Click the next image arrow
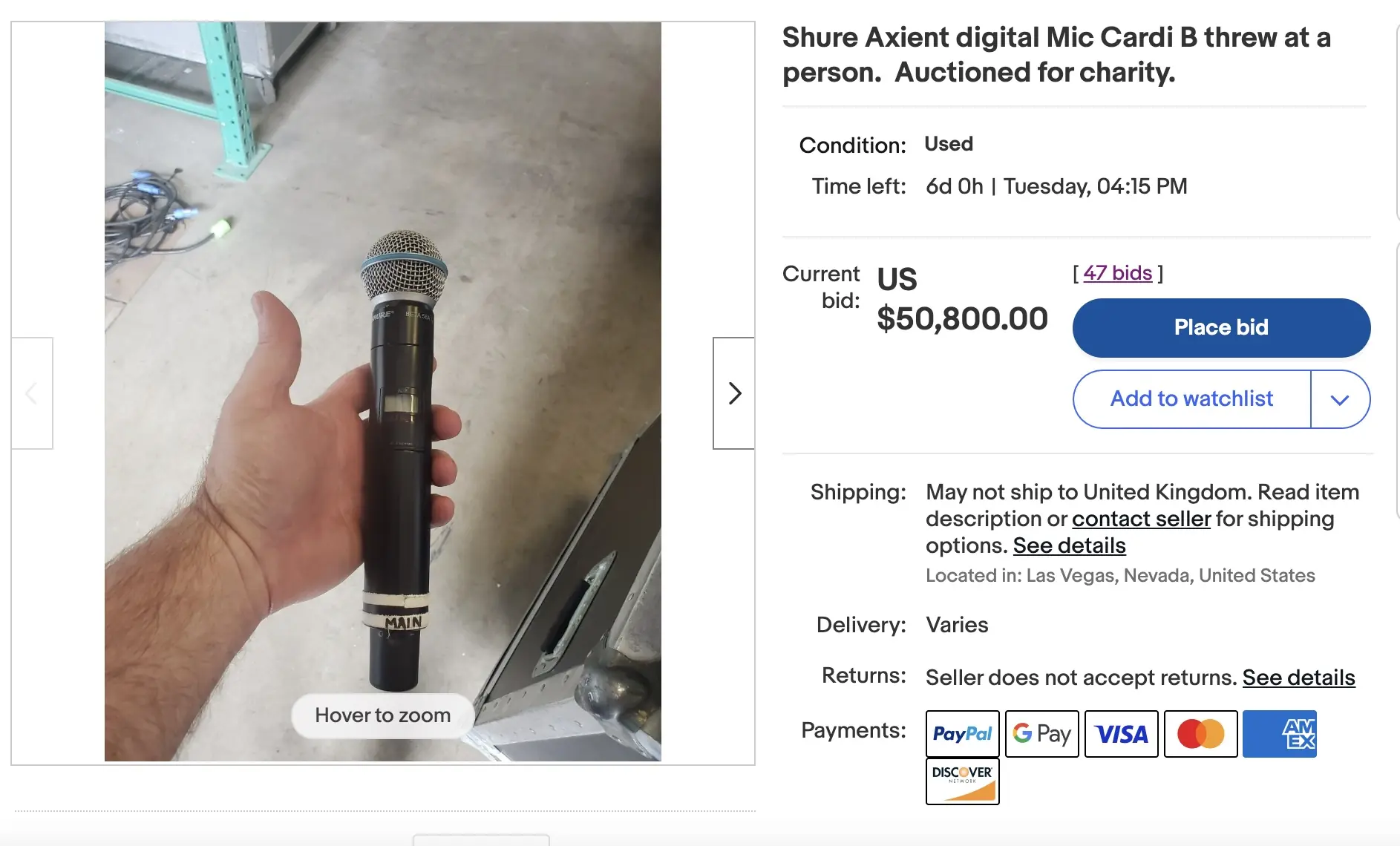Screen dimensions: 1400x846 [734, 393]
